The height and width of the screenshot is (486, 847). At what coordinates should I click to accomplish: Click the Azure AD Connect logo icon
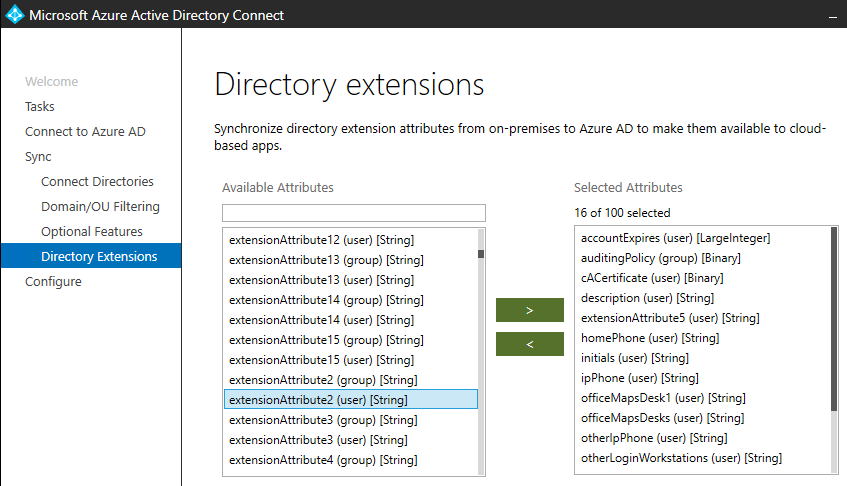tap(15, 15)
